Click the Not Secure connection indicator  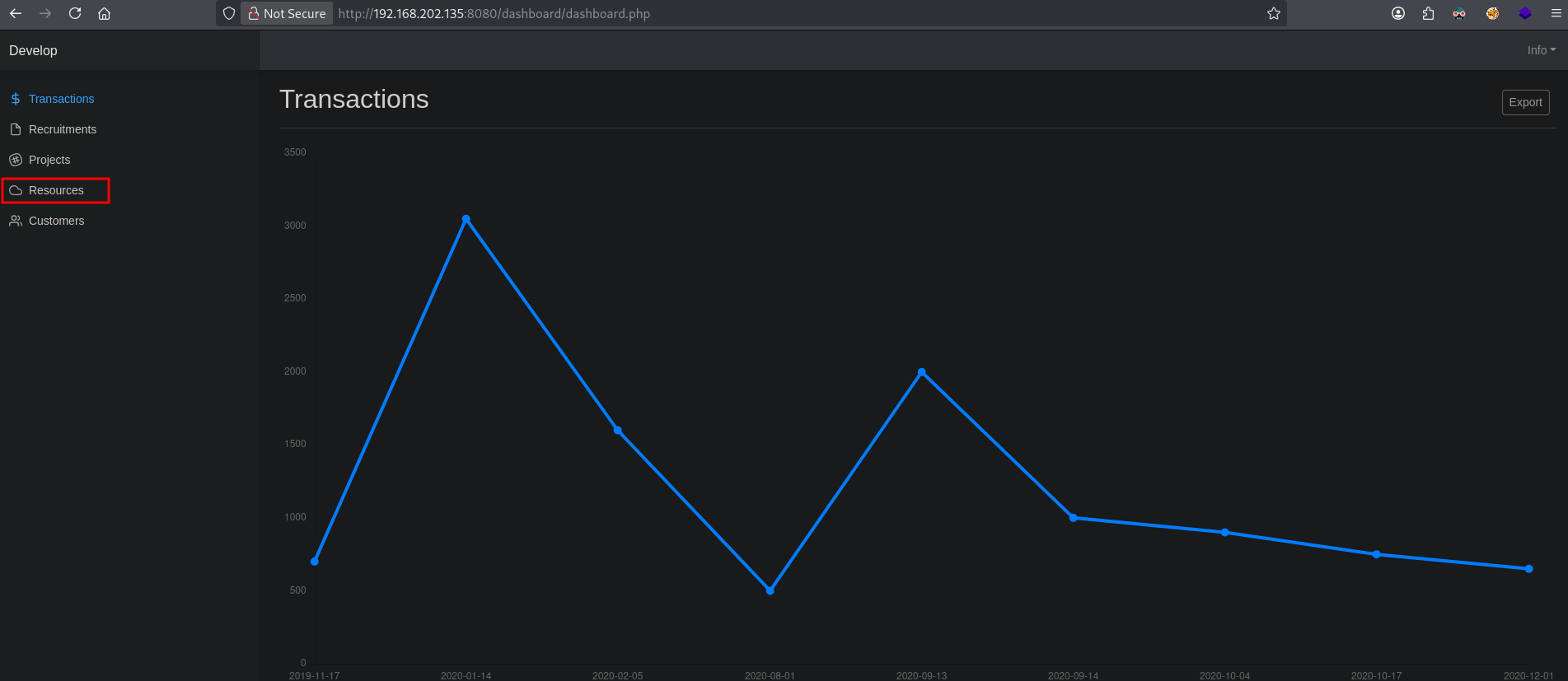click(x=287, y=13)
